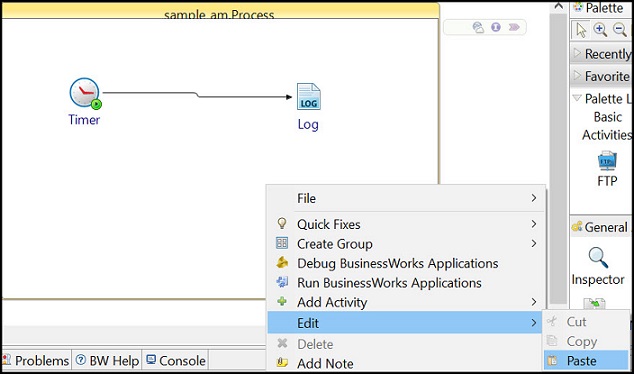Select Debug BusinessWorks Applications
Screen dimensions: 634x374
(406, 263)
